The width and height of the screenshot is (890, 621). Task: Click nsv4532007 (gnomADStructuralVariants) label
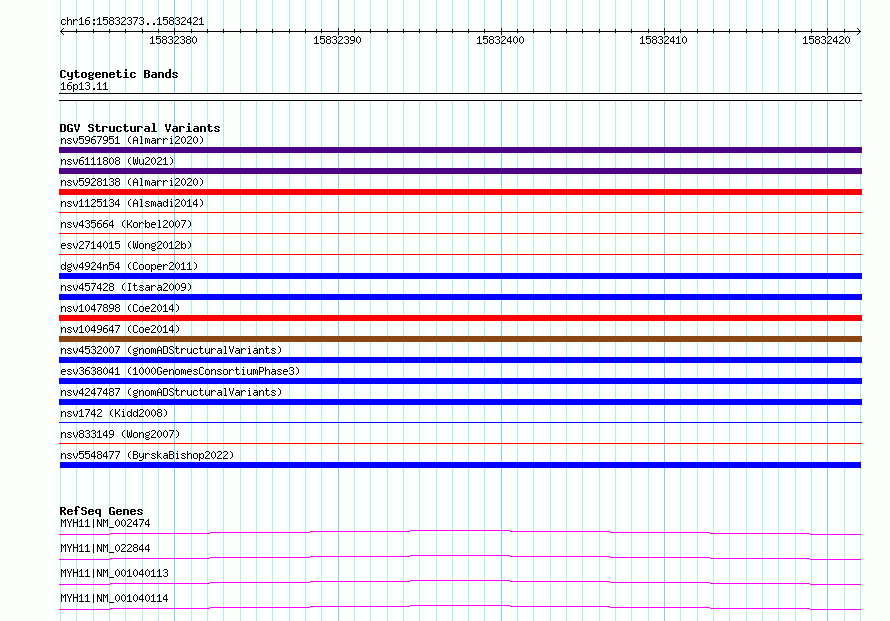171,350
